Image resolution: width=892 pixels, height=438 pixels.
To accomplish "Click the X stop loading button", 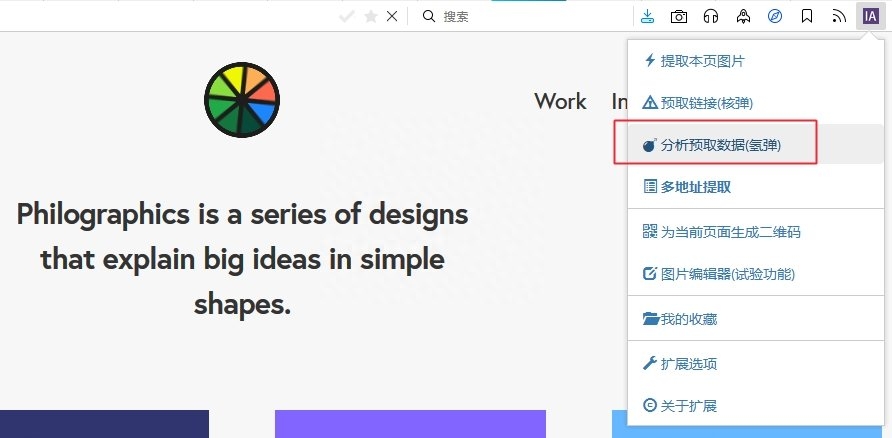I will (x=392, y=16).
